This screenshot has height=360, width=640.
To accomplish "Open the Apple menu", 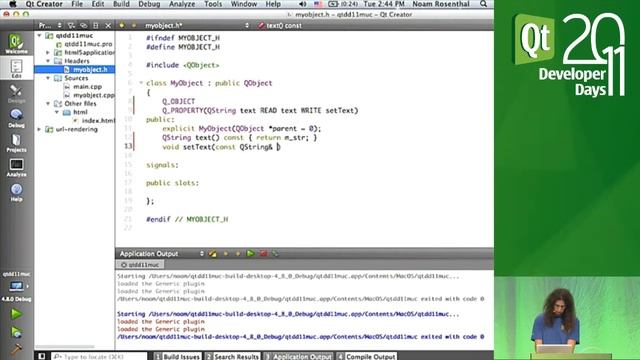I will click(13, 4).
